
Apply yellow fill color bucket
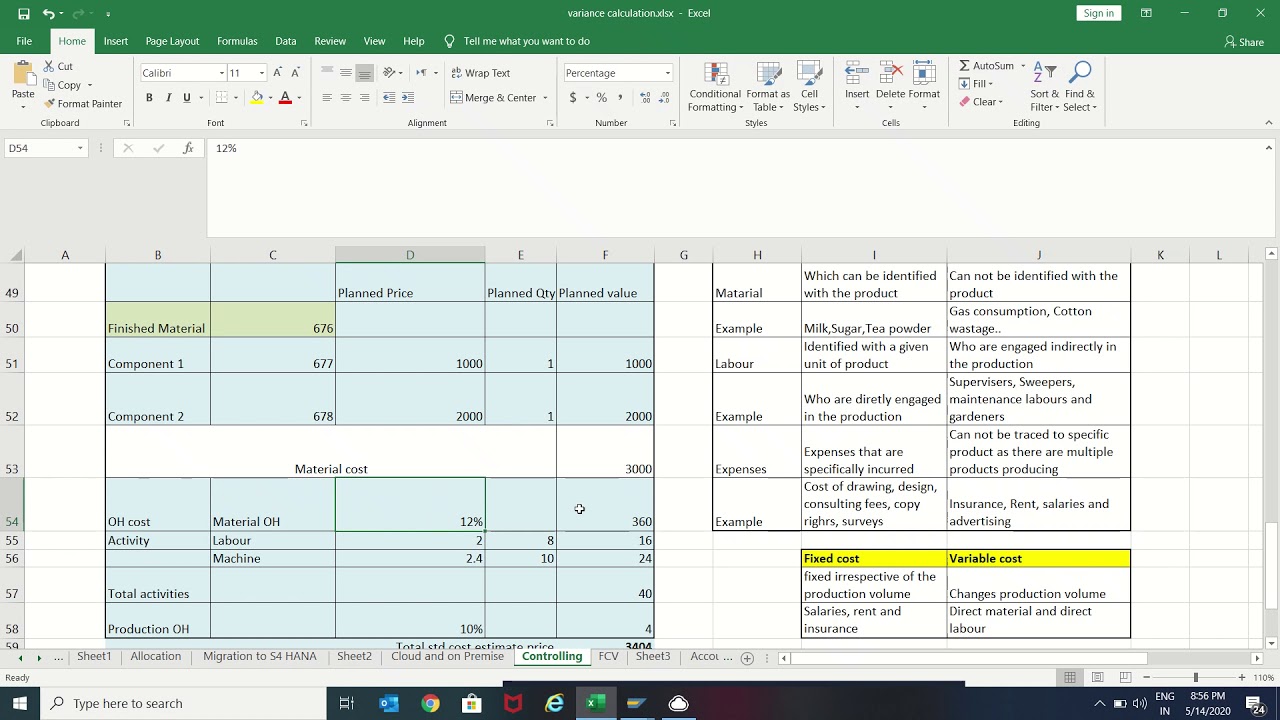(257, 98)
